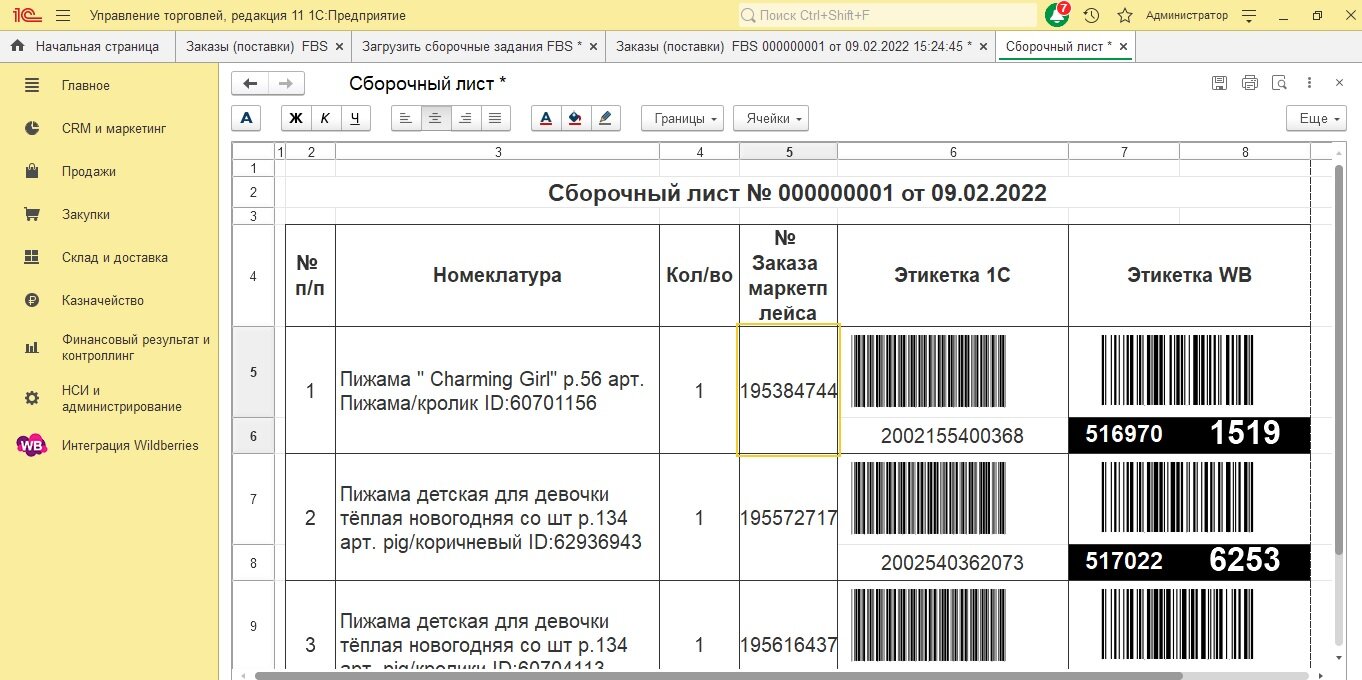Open Склад и доставка section
Screen dimensions: 1362x680
[109, 257]
